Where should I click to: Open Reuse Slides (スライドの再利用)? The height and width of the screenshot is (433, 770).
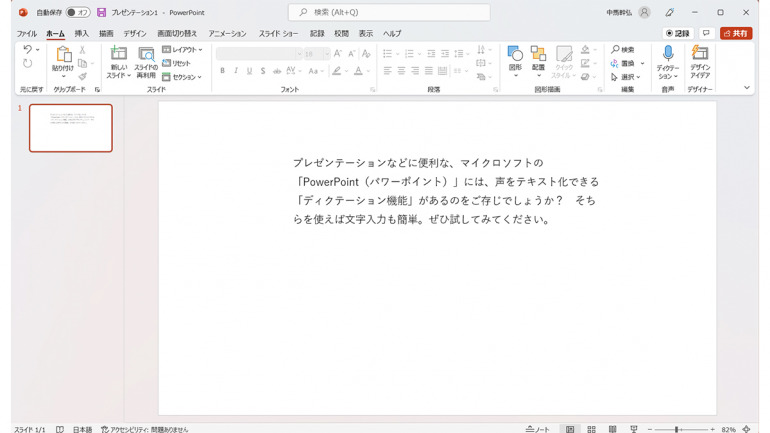(x=146, y=62)
